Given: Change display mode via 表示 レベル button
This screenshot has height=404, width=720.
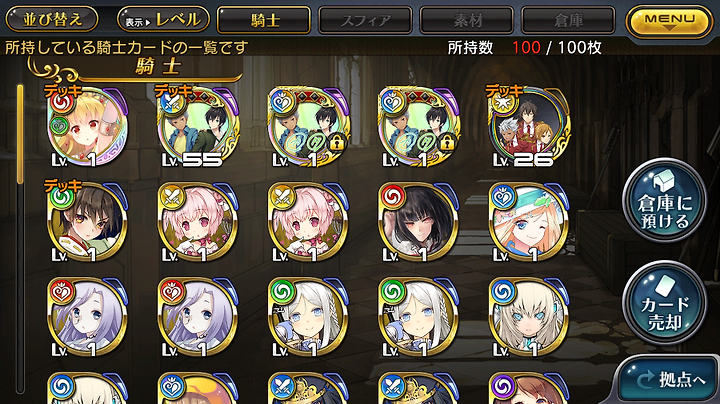Looking at the screenshot, I should click(163, 19).
